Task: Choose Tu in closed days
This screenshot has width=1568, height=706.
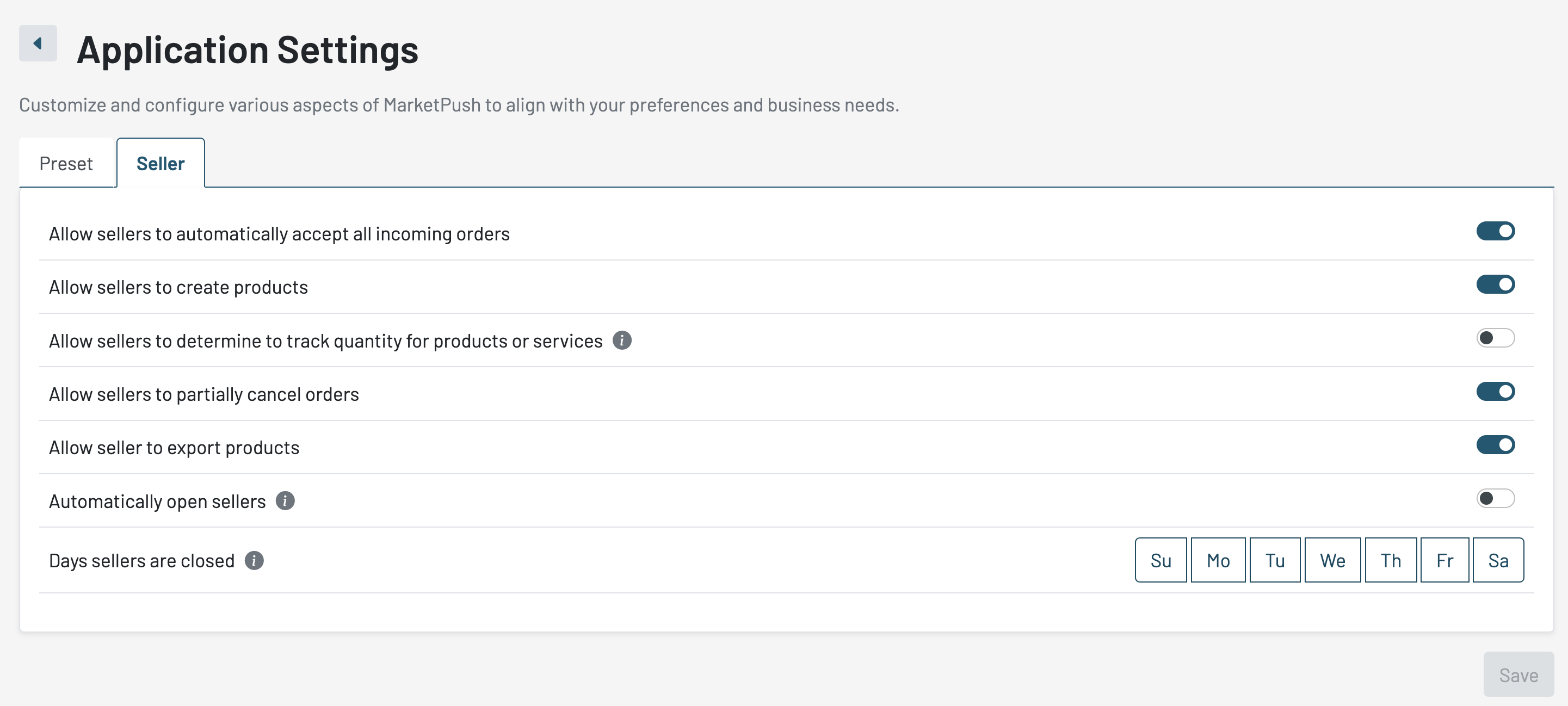Action: pyautogui.click(x=1275, y=560)
